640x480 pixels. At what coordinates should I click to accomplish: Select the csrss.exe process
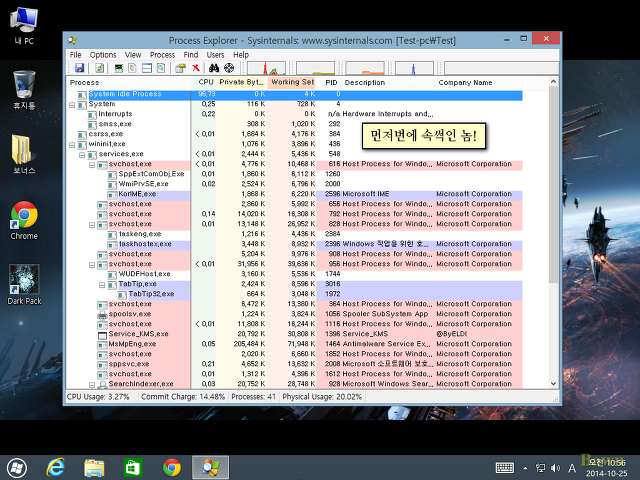[294, 134]
